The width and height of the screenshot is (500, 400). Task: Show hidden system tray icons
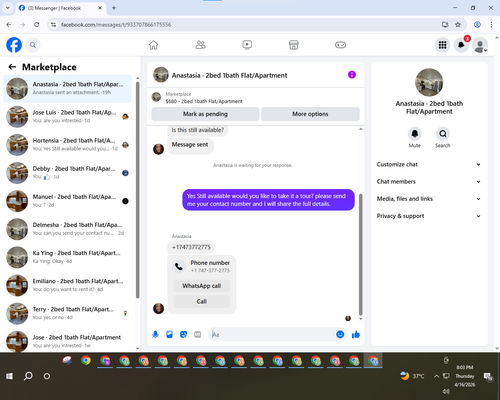coord(436,376)
